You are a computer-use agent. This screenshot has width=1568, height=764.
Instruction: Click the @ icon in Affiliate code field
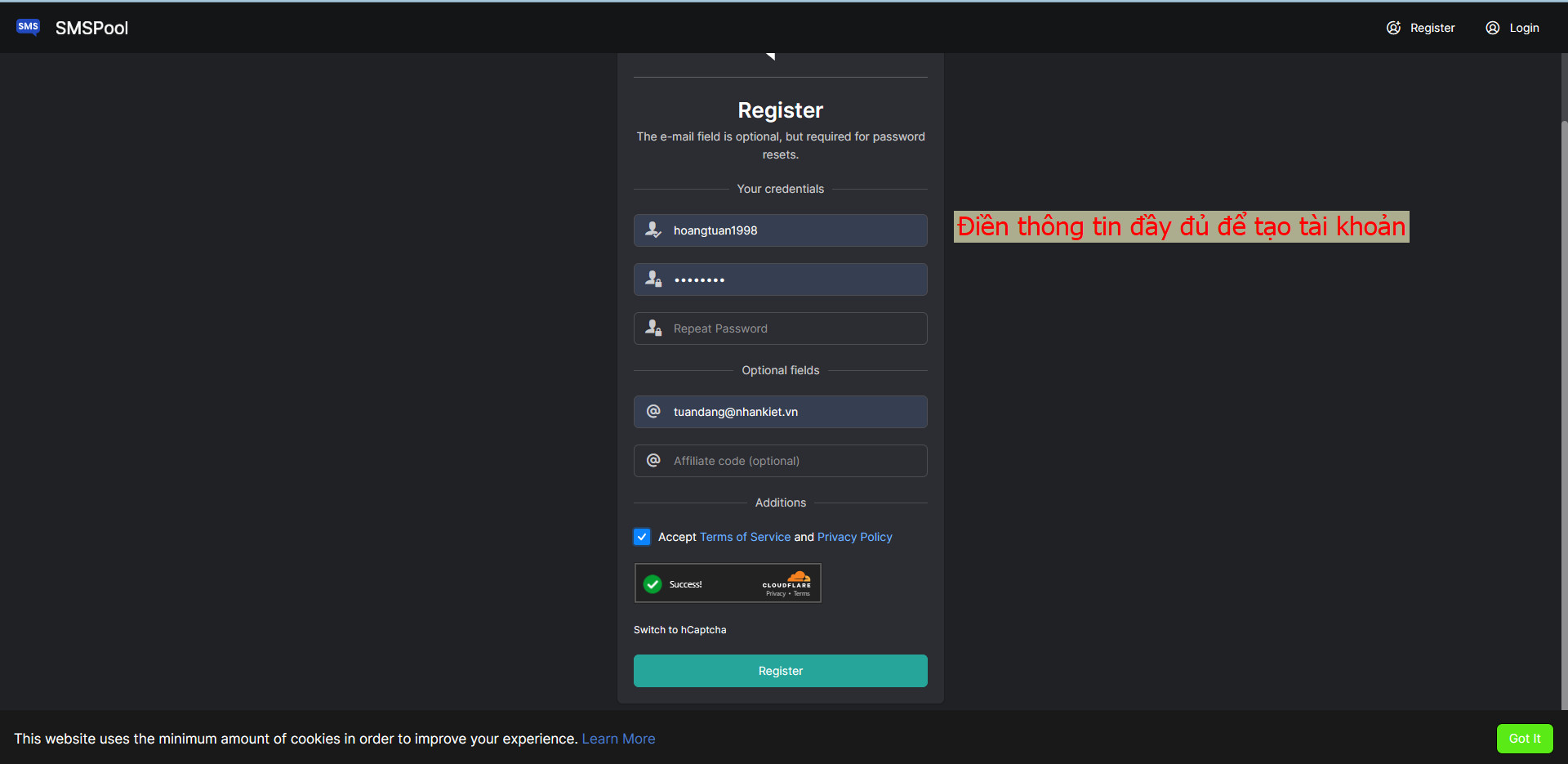tap(653, 460)
